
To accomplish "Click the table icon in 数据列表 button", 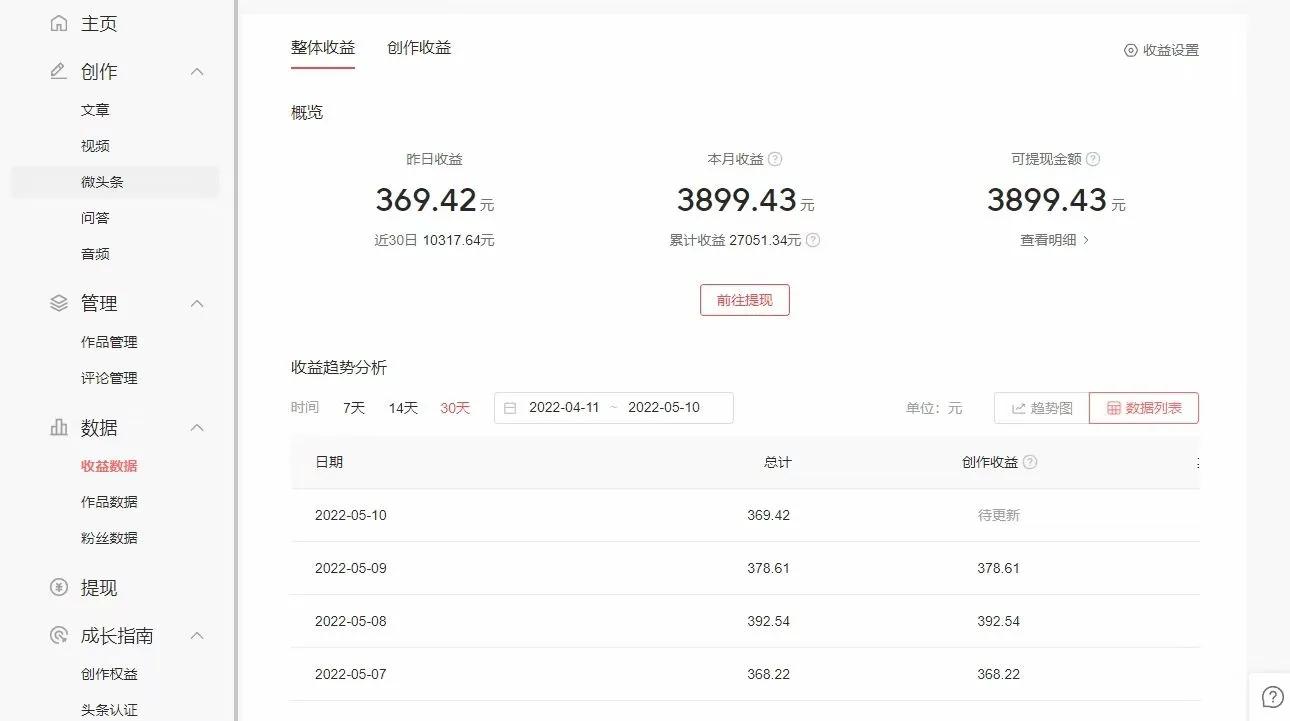I will [1114, 408].
